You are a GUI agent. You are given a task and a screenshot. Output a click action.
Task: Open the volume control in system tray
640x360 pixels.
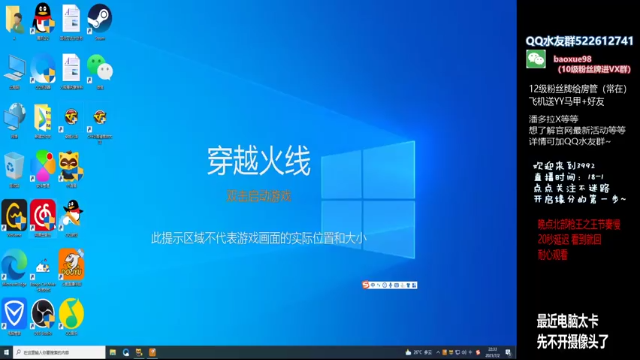(x=464, y=352)
